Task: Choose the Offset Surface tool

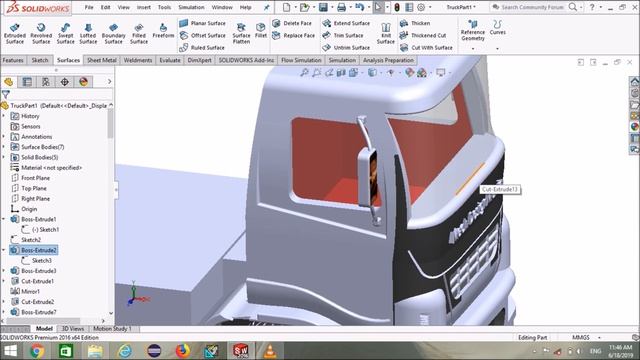Action: (202, 36)
